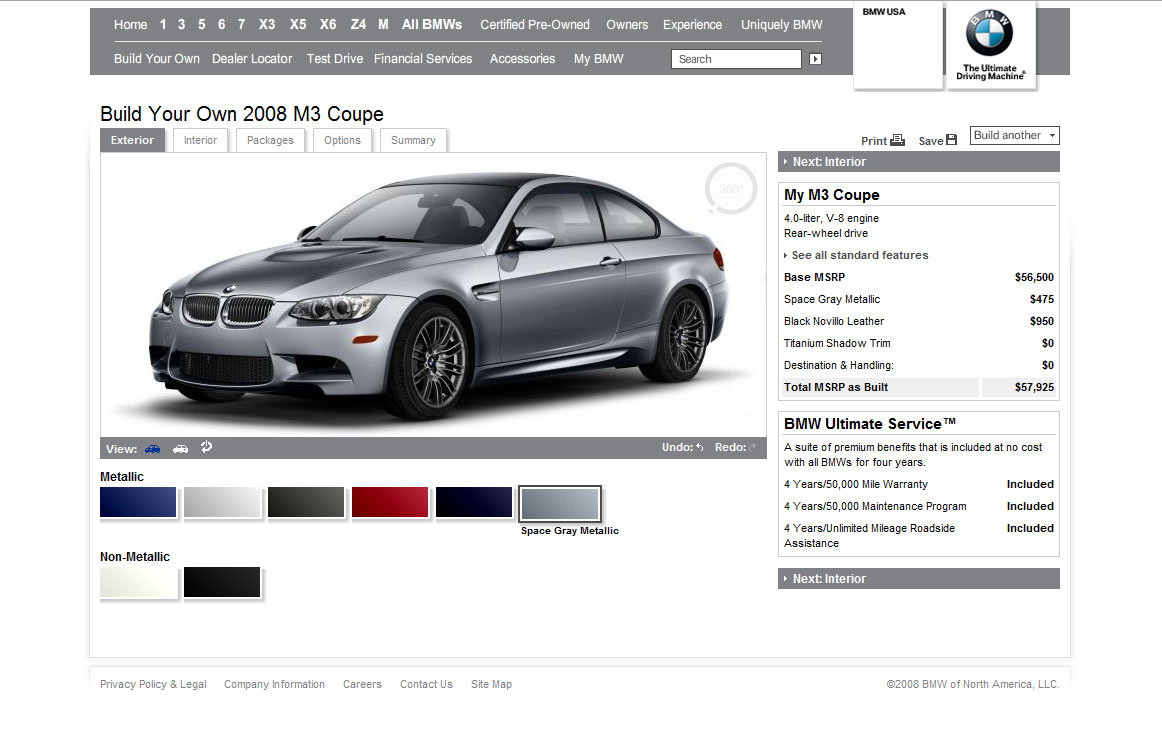
Task: Select the blue metallic paint swatch
Action: pos(138,502)
